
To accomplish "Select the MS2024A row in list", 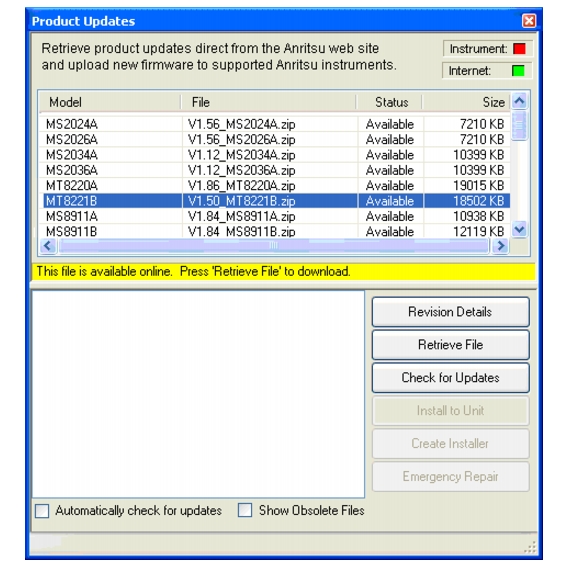I will pos(275,124).
